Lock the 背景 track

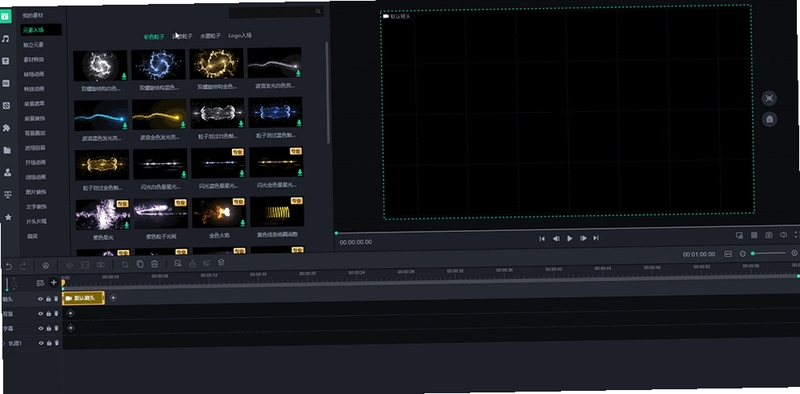[48, 314]
